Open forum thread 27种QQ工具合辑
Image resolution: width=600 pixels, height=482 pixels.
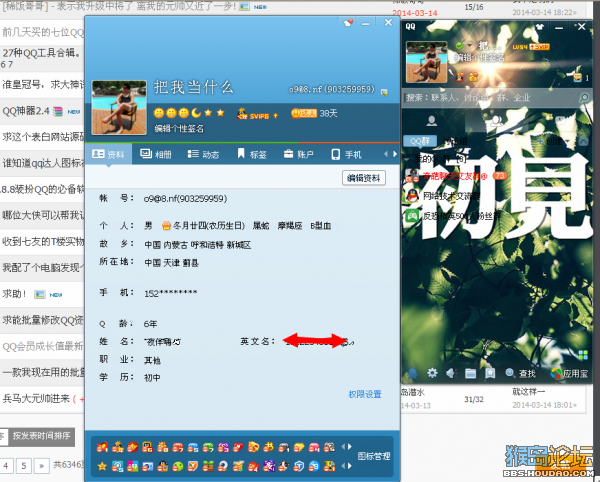tap(41, 52)
